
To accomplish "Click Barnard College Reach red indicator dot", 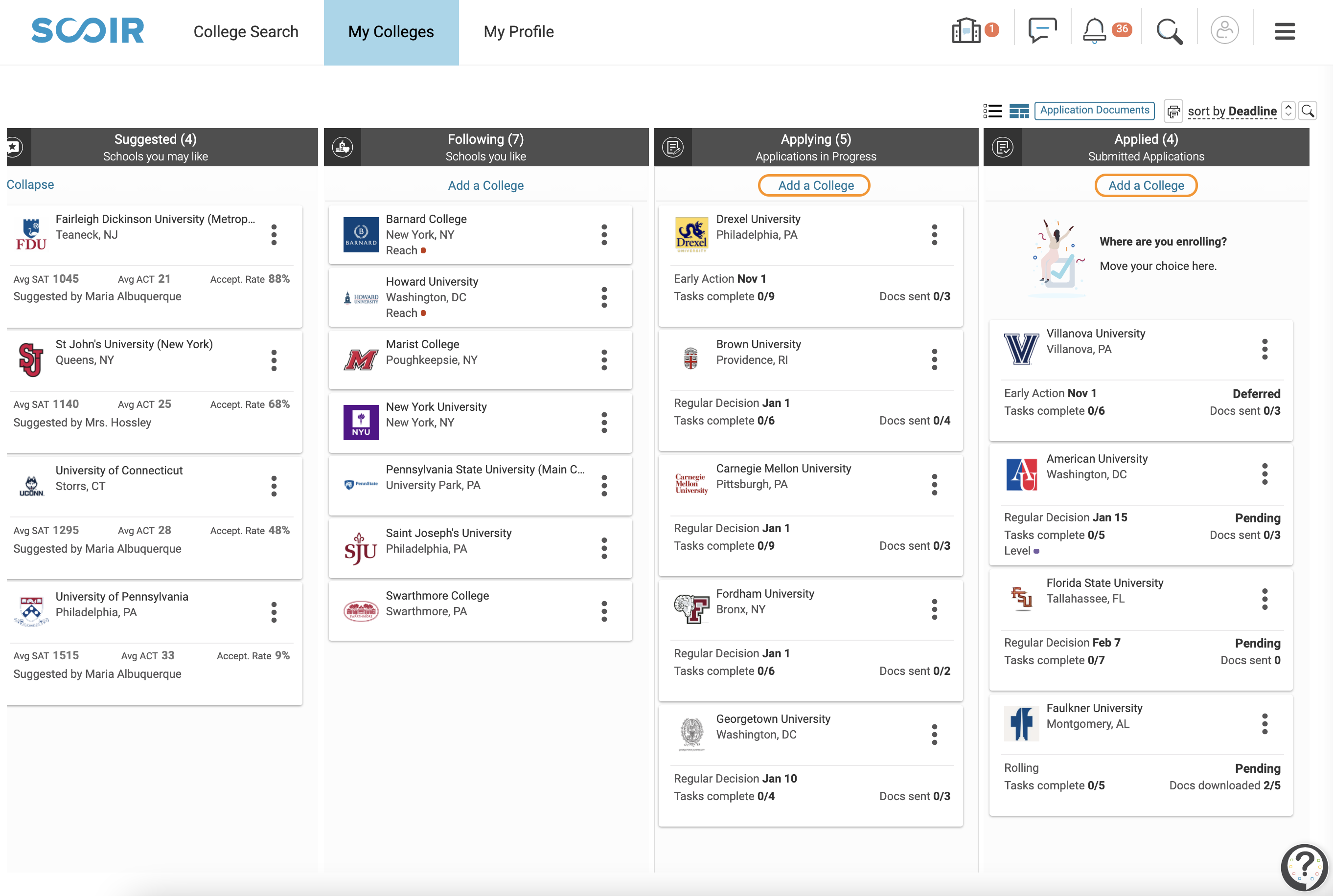I will tap(424, 251).
